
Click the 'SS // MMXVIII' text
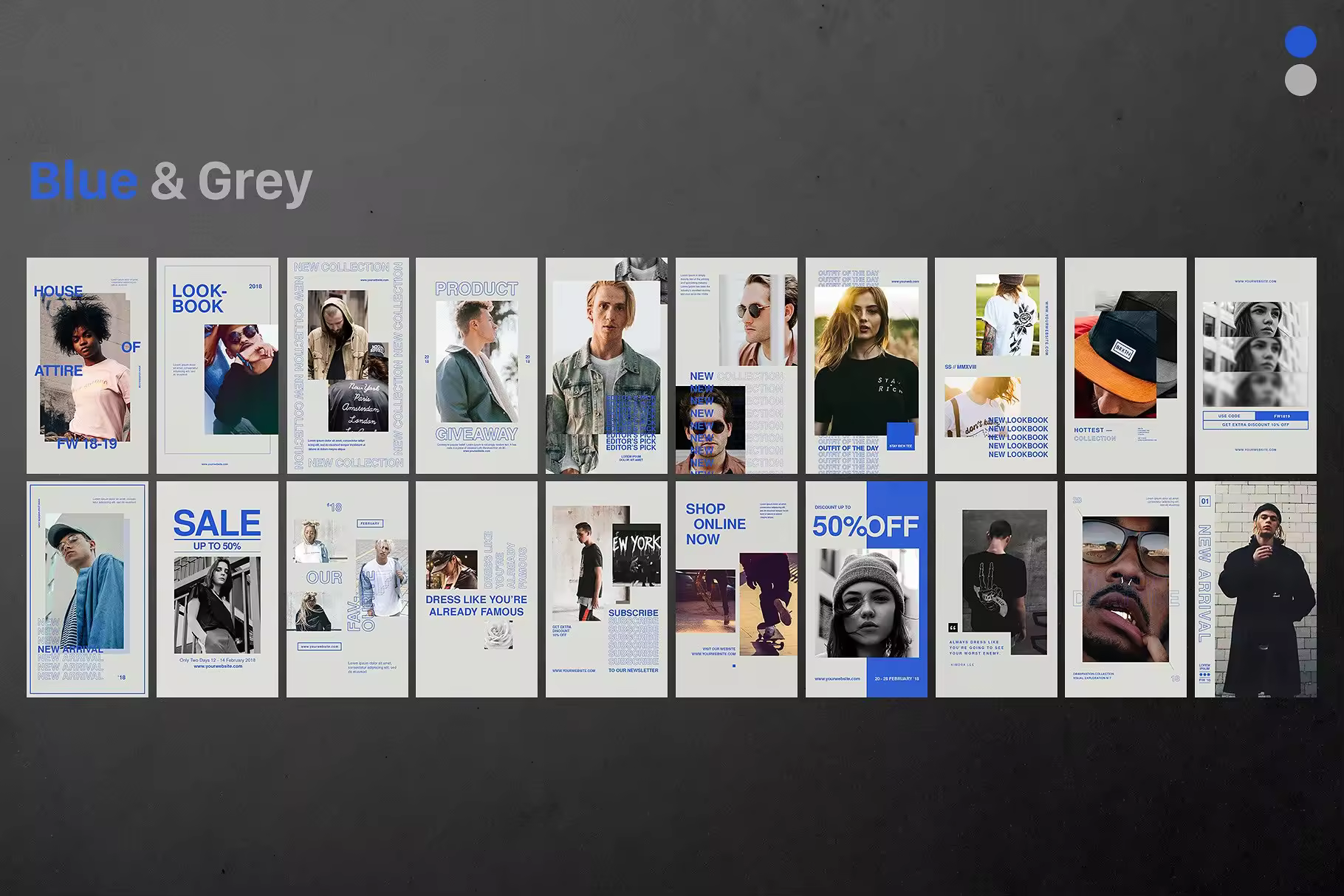click(x=960, y=367)
